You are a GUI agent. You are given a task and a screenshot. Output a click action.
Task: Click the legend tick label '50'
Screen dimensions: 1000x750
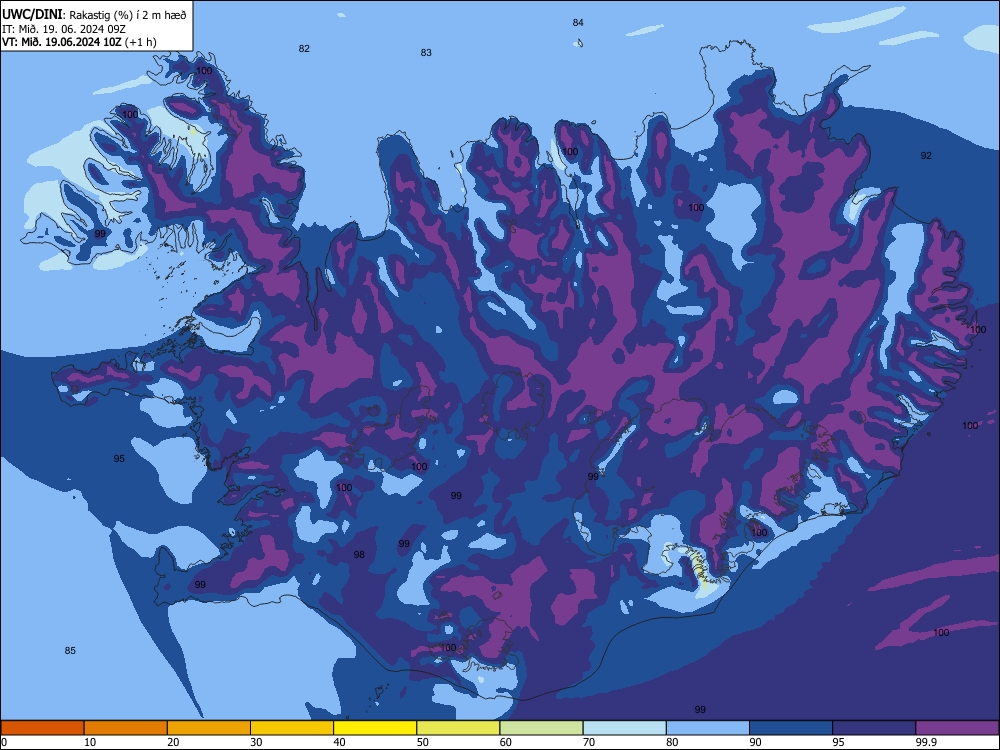423,742
